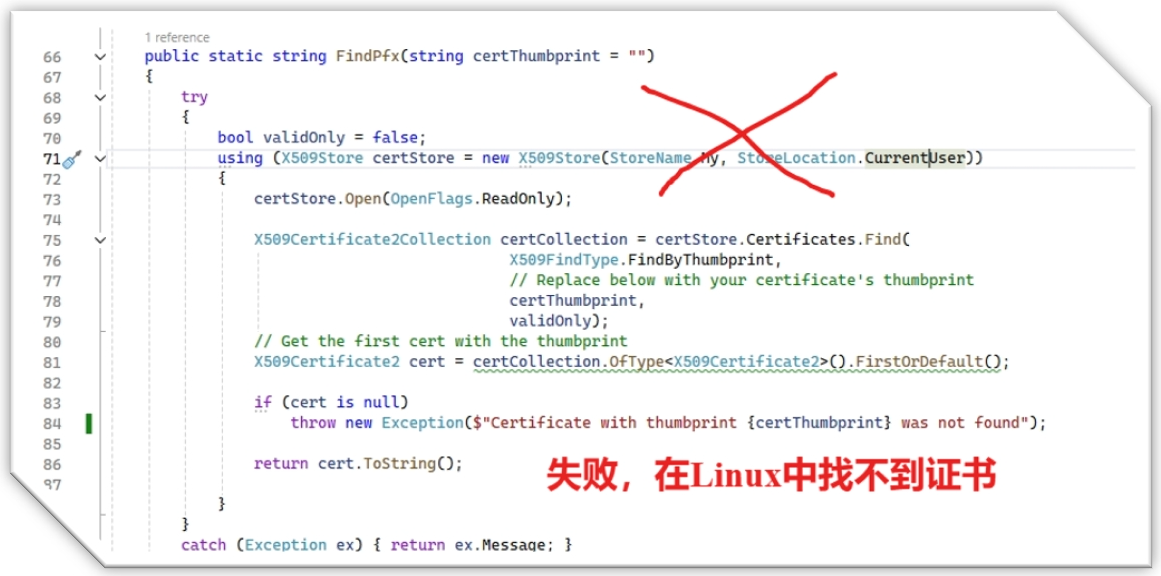Place cursor on the FindPfx method name
Viewport: 1161px width, 576px height.
368,56
